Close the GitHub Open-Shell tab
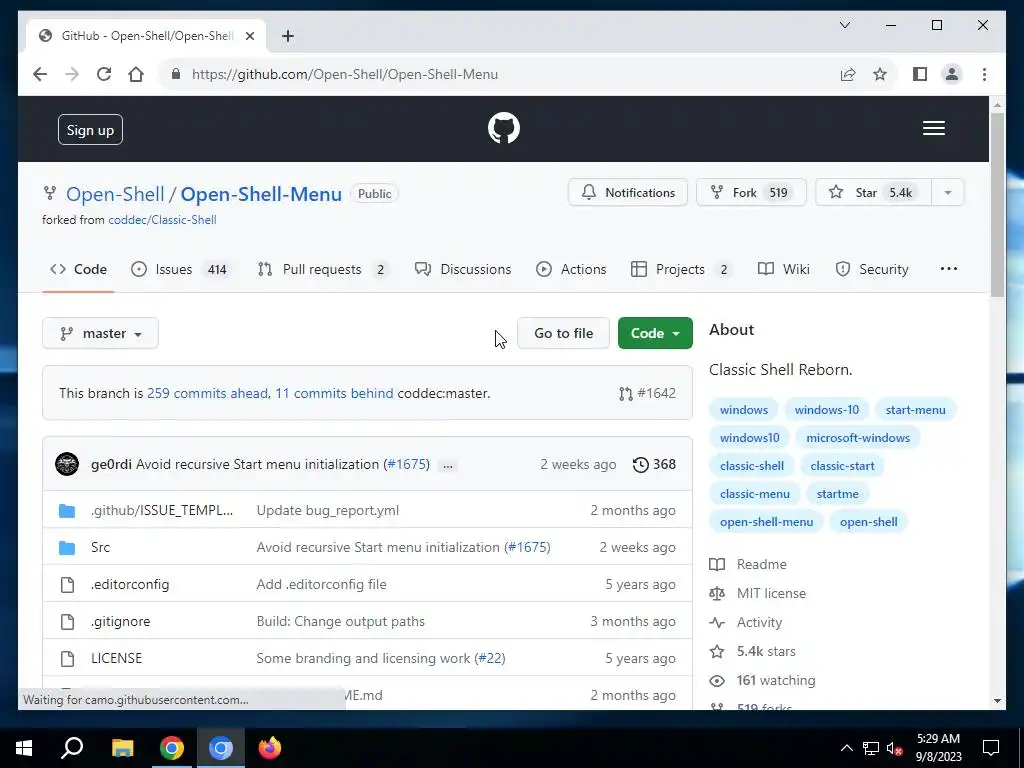1024x768 pixels. click(x=249, y=36)
